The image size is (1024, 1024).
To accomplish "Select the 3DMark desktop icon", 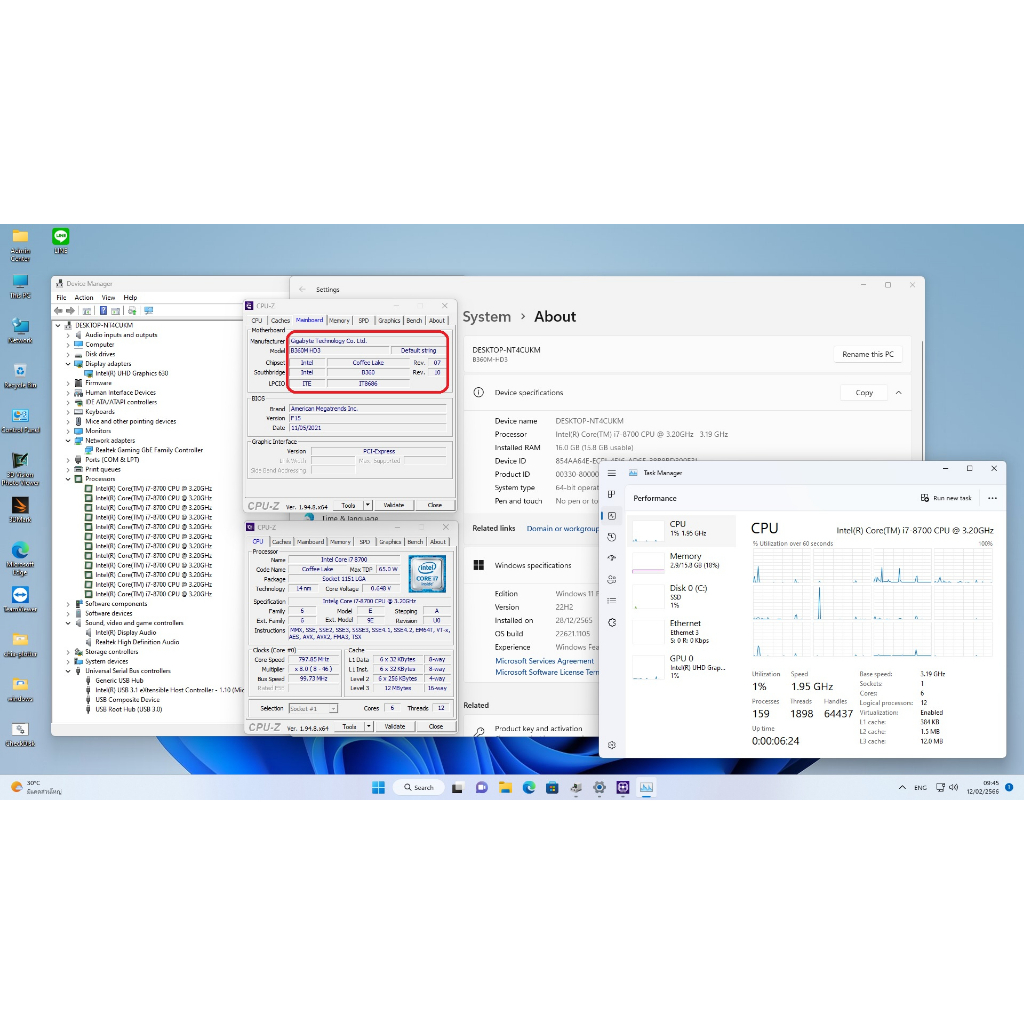I will [x=20, y=507].
